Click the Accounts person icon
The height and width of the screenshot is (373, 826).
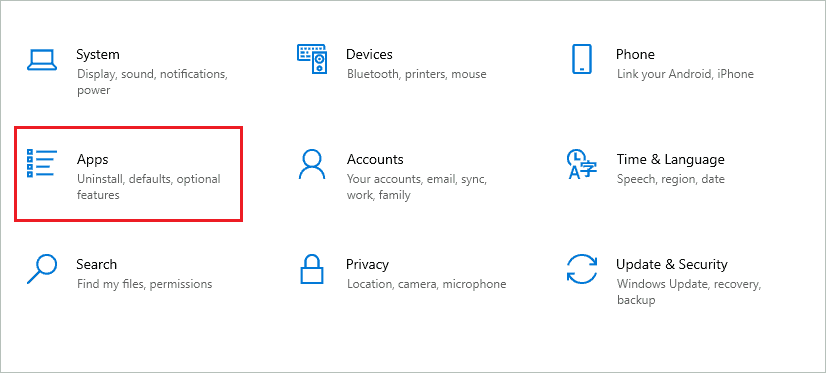click(312, 164)
